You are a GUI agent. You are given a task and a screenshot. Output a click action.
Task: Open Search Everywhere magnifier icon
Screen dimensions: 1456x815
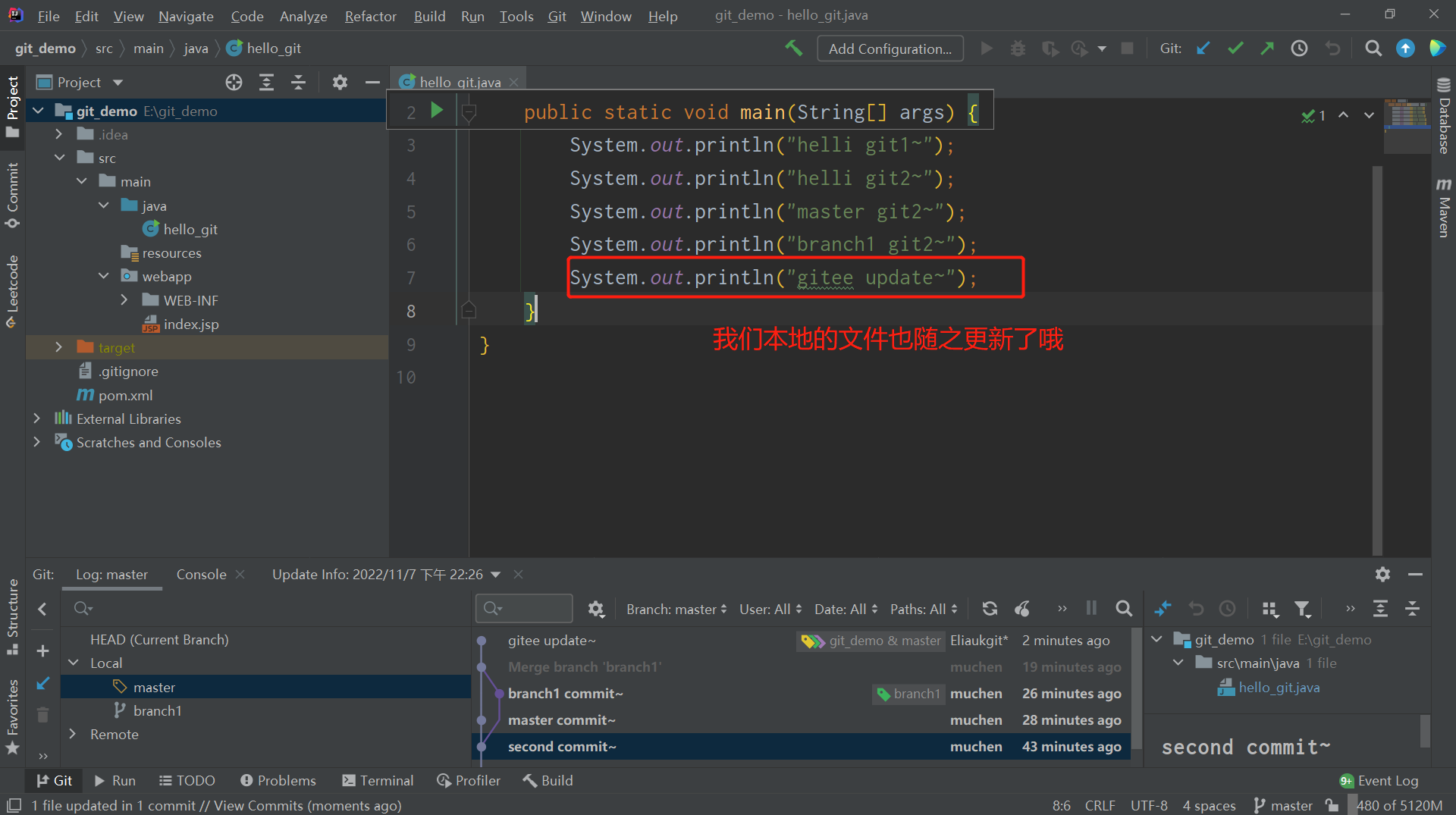(1373, 49)
